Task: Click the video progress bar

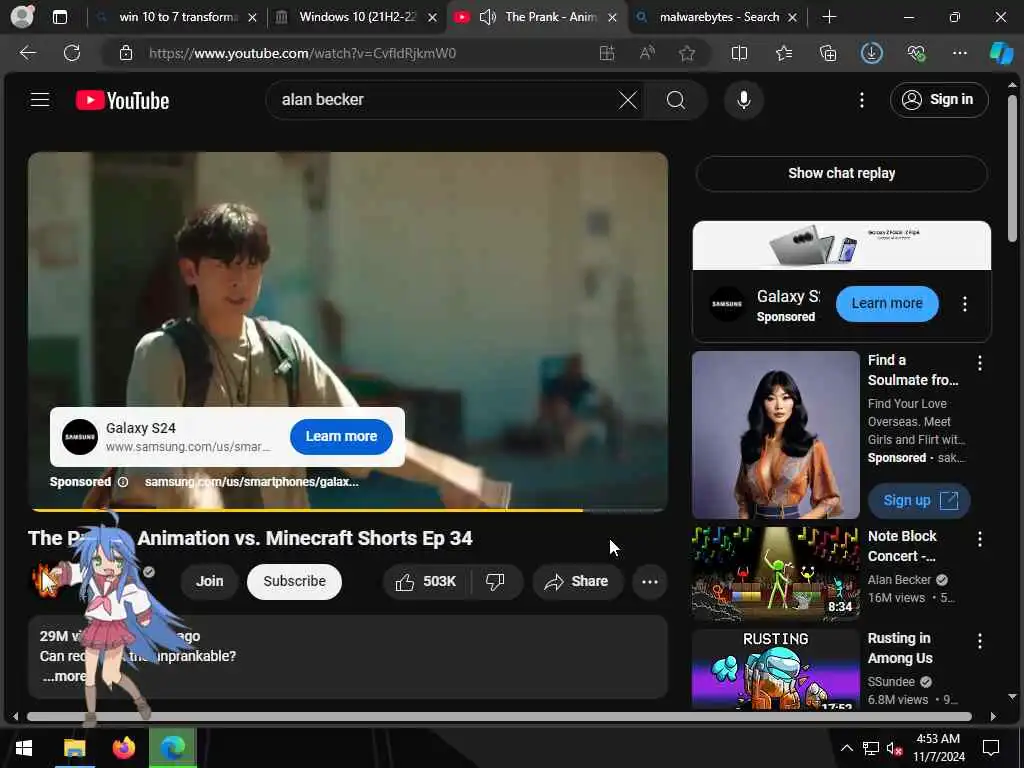Action: click(x=348, y=509)
